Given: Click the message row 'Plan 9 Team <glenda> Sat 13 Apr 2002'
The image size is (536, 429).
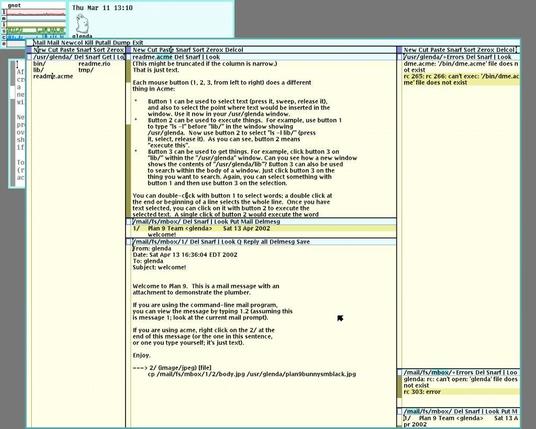Looking at the screenshot, I should 263,228.
